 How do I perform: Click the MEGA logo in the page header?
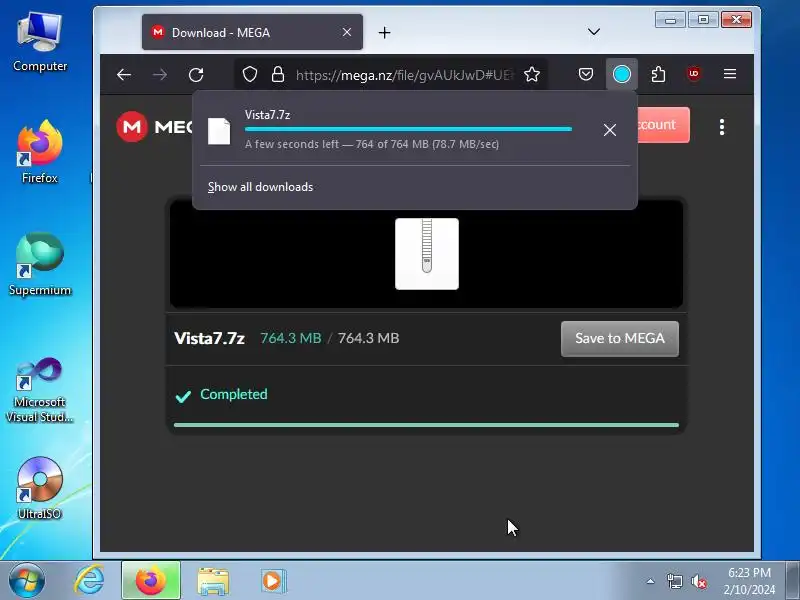155,127
